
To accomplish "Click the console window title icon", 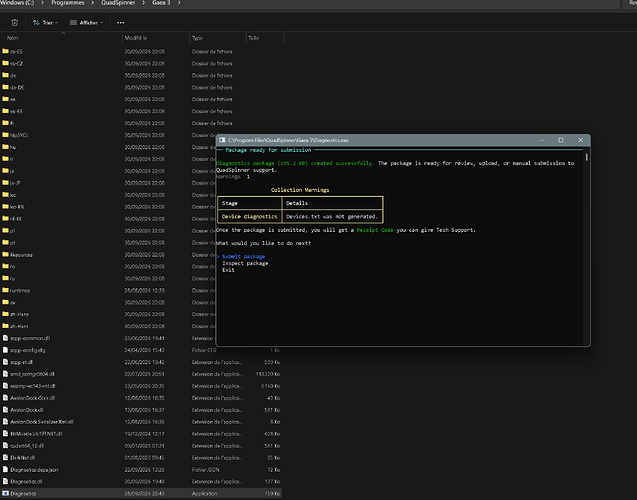I will pos(222,140).
